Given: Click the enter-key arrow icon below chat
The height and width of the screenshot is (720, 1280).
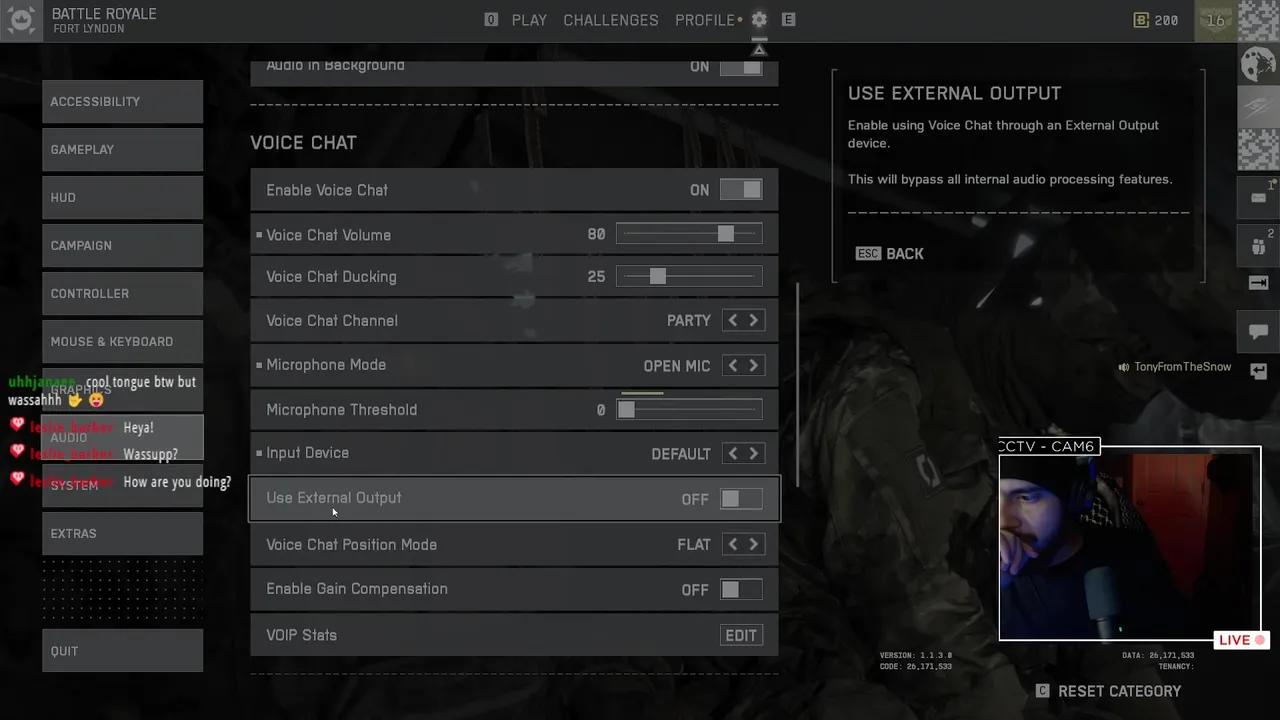Looking at the screenshot, I should tap(1258, 371).
